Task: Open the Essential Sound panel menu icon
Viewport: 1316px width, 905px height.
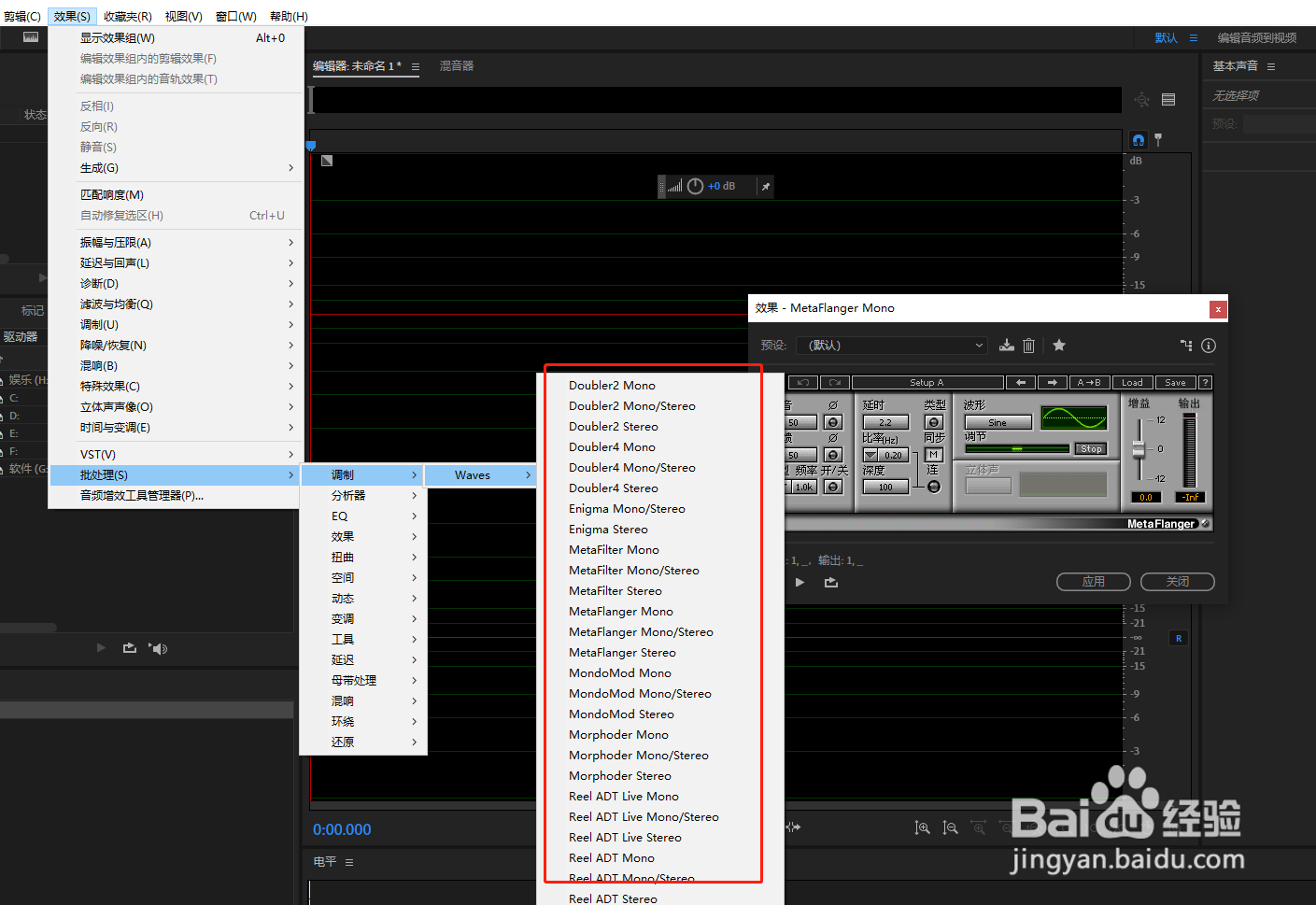Action: pos(1271,66)
